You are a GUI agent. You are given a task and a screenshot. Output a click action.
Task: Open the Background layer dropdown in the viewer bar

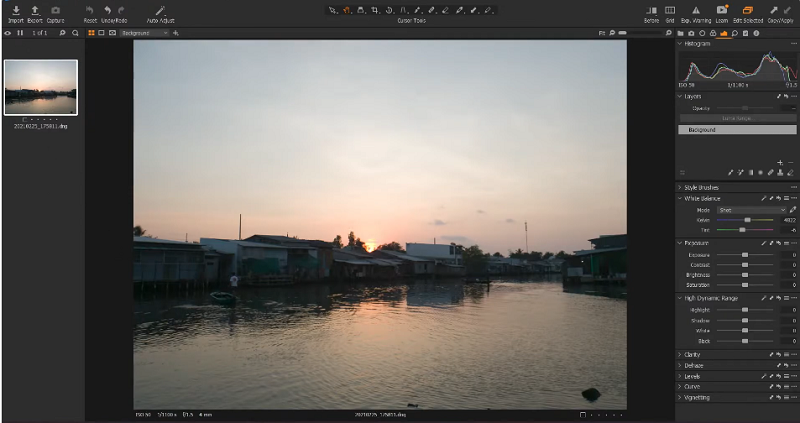pyautogui.click(x=144, y=33)
